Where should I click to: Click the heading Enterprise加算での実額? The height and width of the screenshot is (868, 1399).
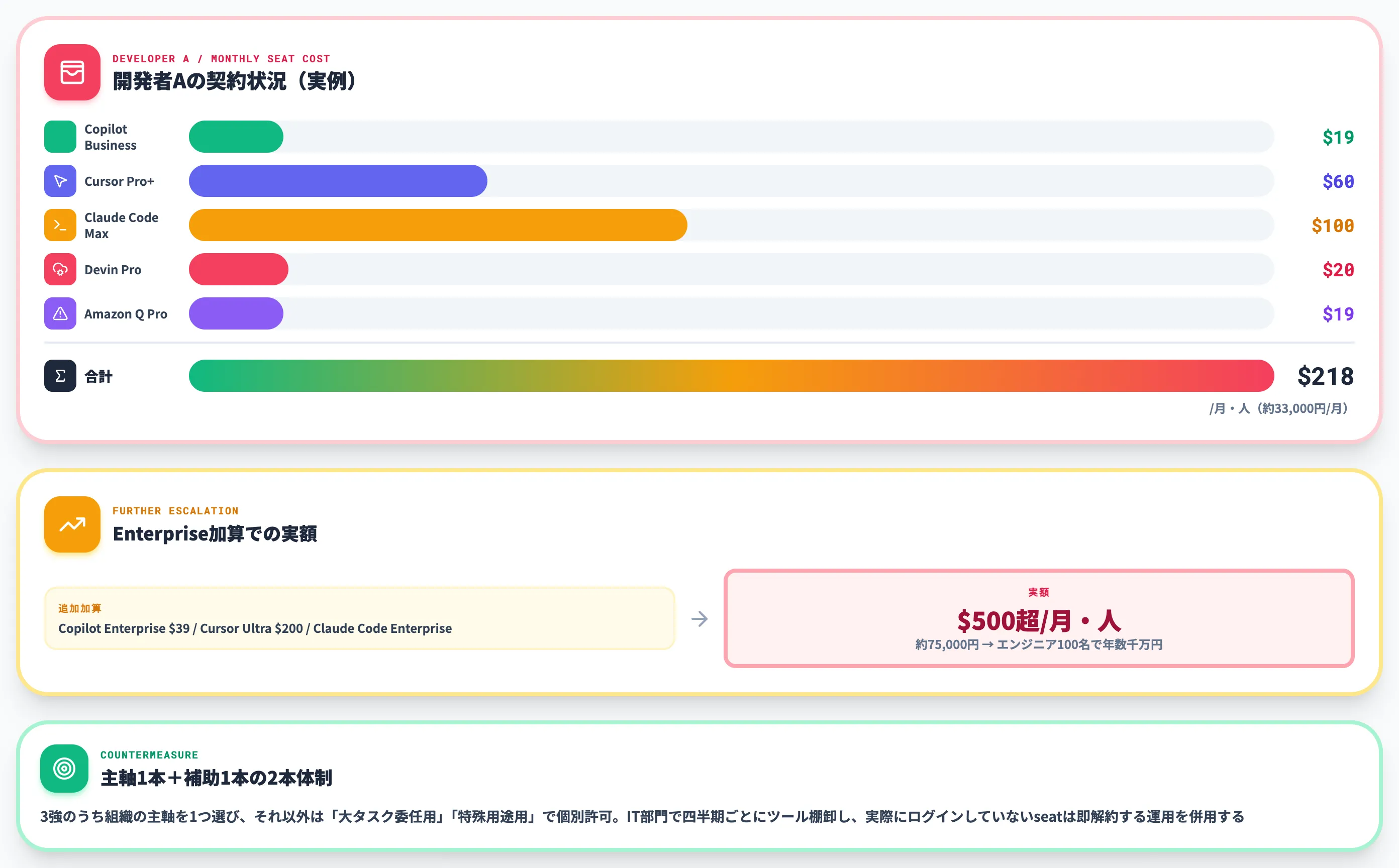(215, 534)
